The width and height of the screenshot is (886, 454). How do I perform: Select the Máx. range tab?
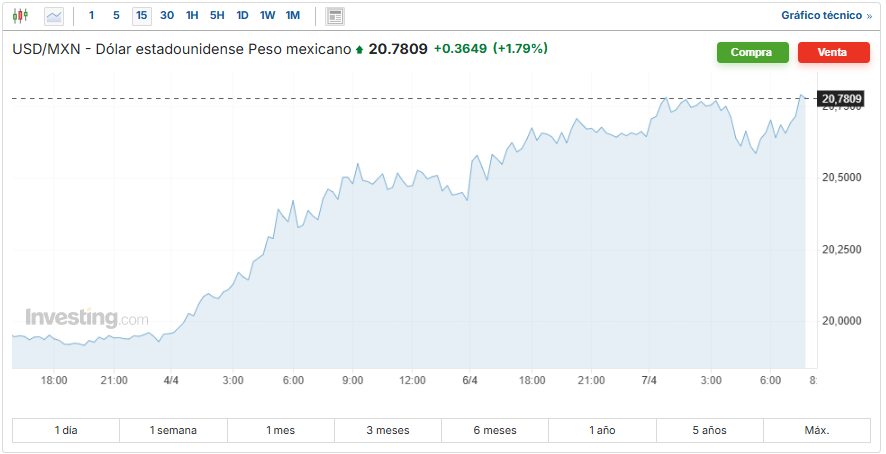click(x=817, y=430)
